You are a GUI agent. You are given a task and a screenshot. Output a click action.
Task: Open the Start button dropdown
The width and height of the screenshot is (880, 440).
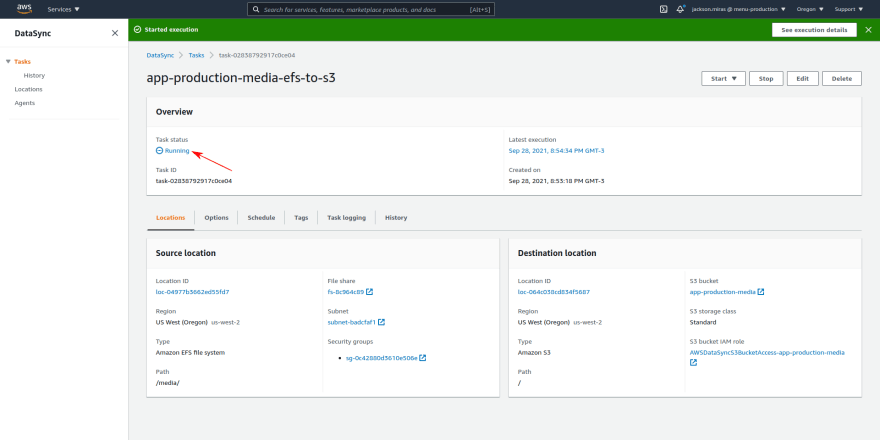pos(723,79)
